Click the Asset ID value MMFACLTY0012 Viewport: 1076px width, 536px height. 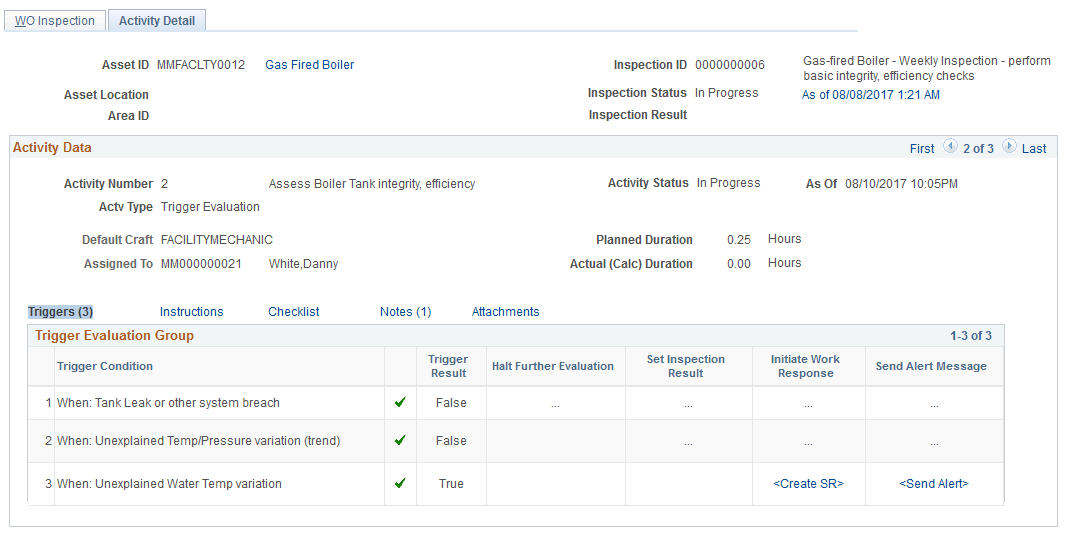click(x=201, y=65)
